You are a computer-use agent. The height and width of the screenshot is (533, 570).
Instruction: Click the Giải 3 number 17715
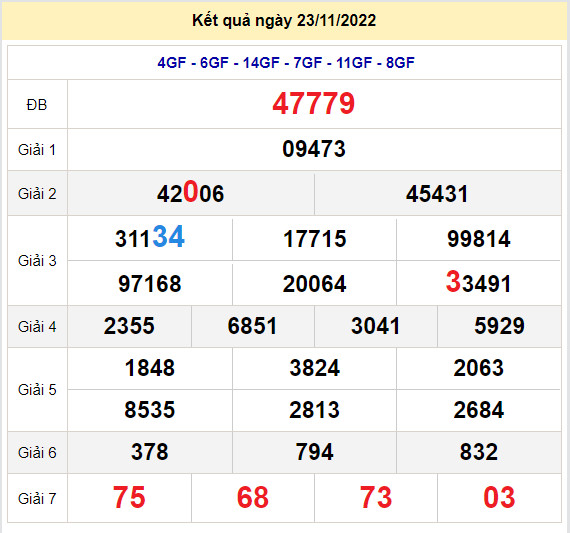(314, 239)
